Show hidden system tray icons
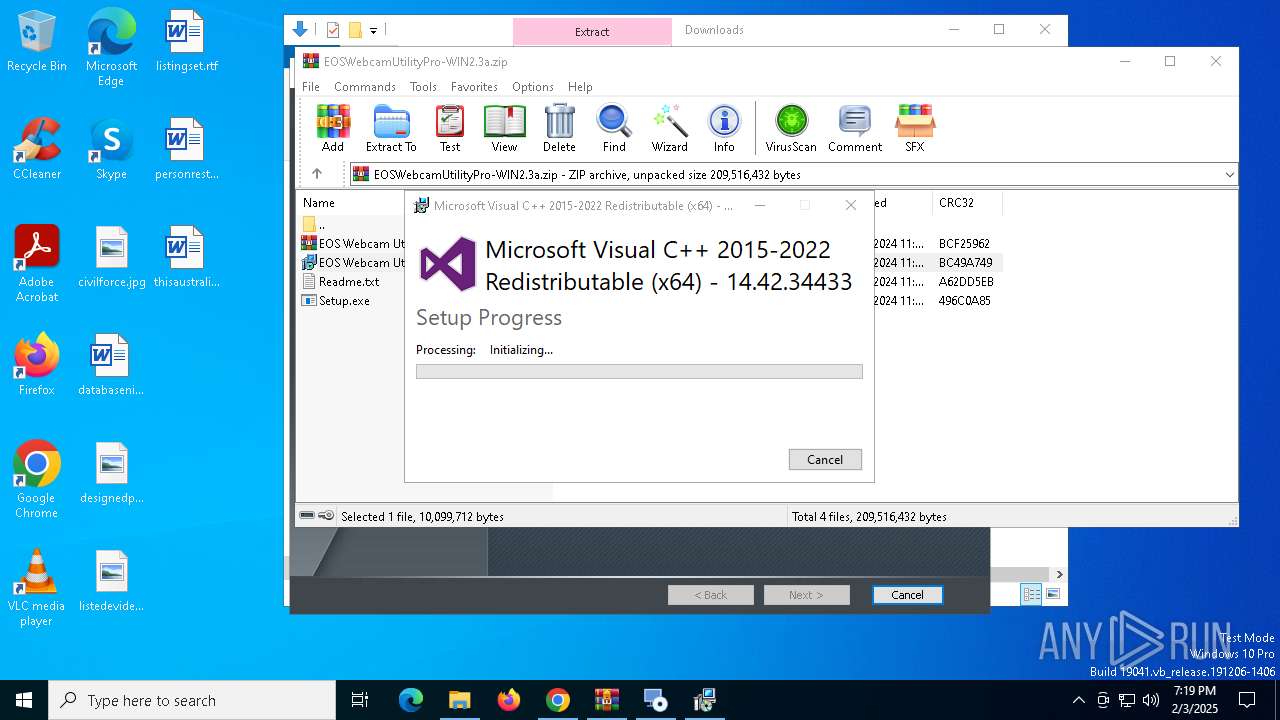Image resolution: width=1280 pixels, height=720 pixels. pyautogui.click(x=1078, y=700)
